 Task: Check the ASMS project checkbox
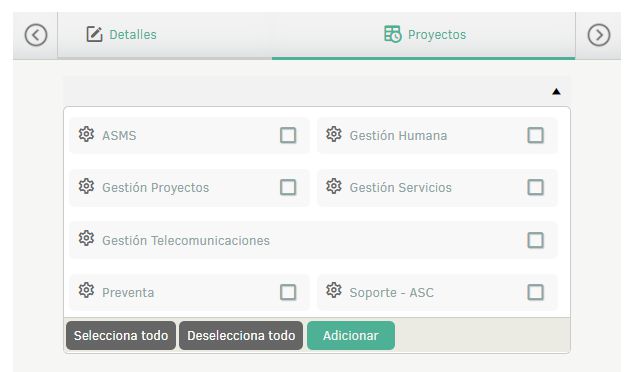288,135
